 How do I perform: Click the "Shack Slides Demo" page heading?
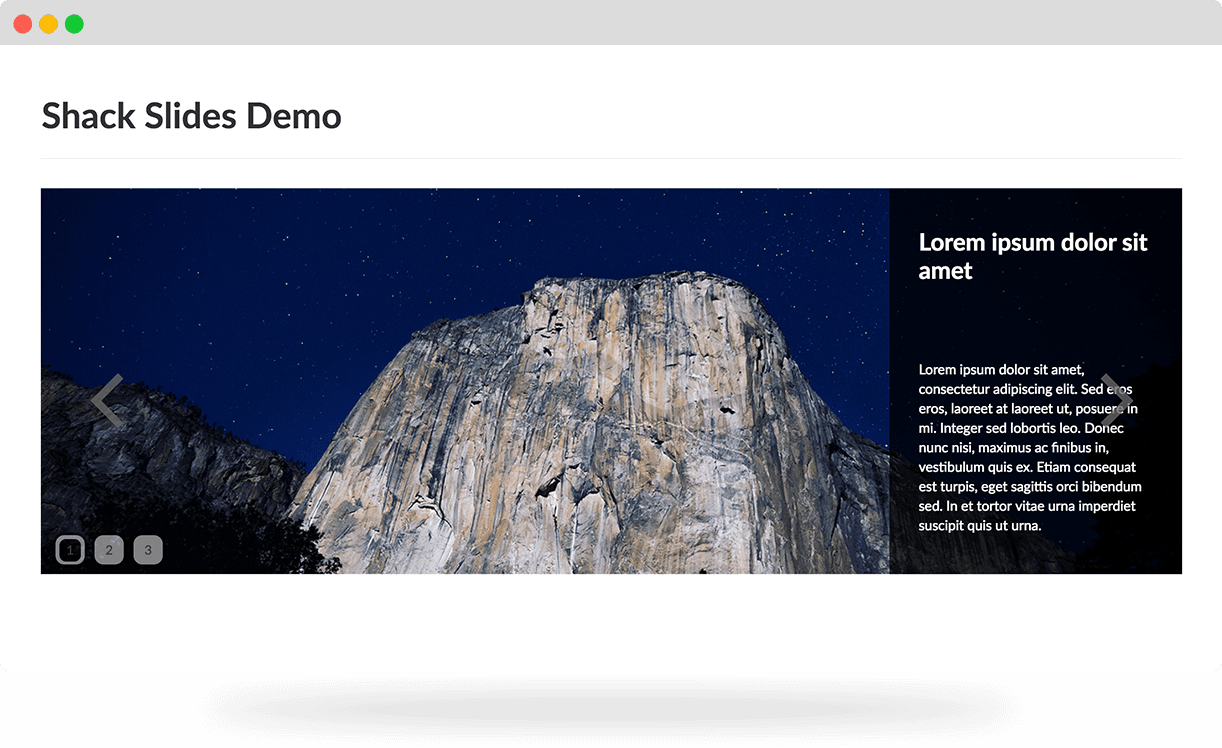(191, 116)
